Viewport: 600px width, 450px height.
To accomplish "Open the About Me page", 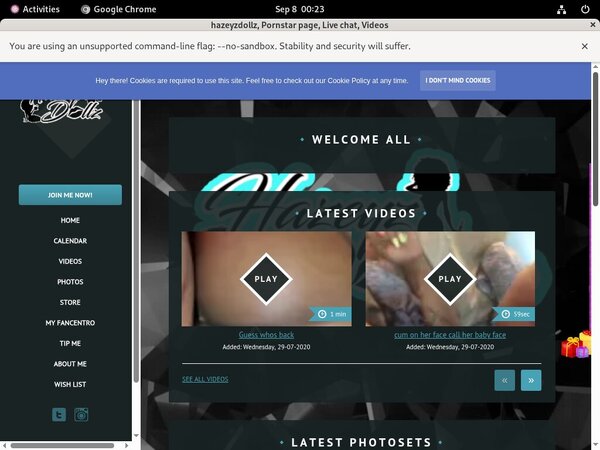I will (70, 364).
